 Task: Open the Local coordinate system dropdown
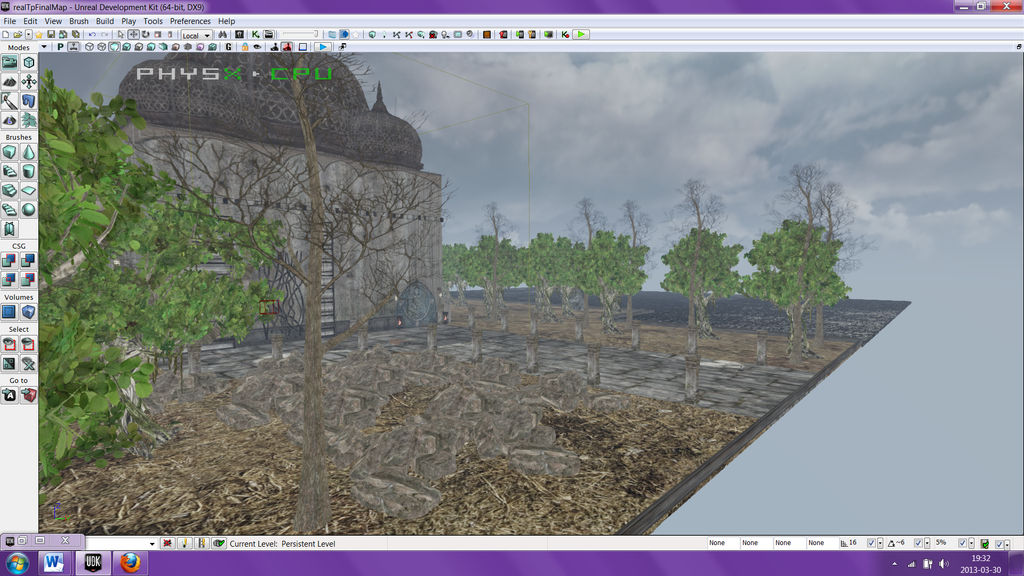click(197, 35)
